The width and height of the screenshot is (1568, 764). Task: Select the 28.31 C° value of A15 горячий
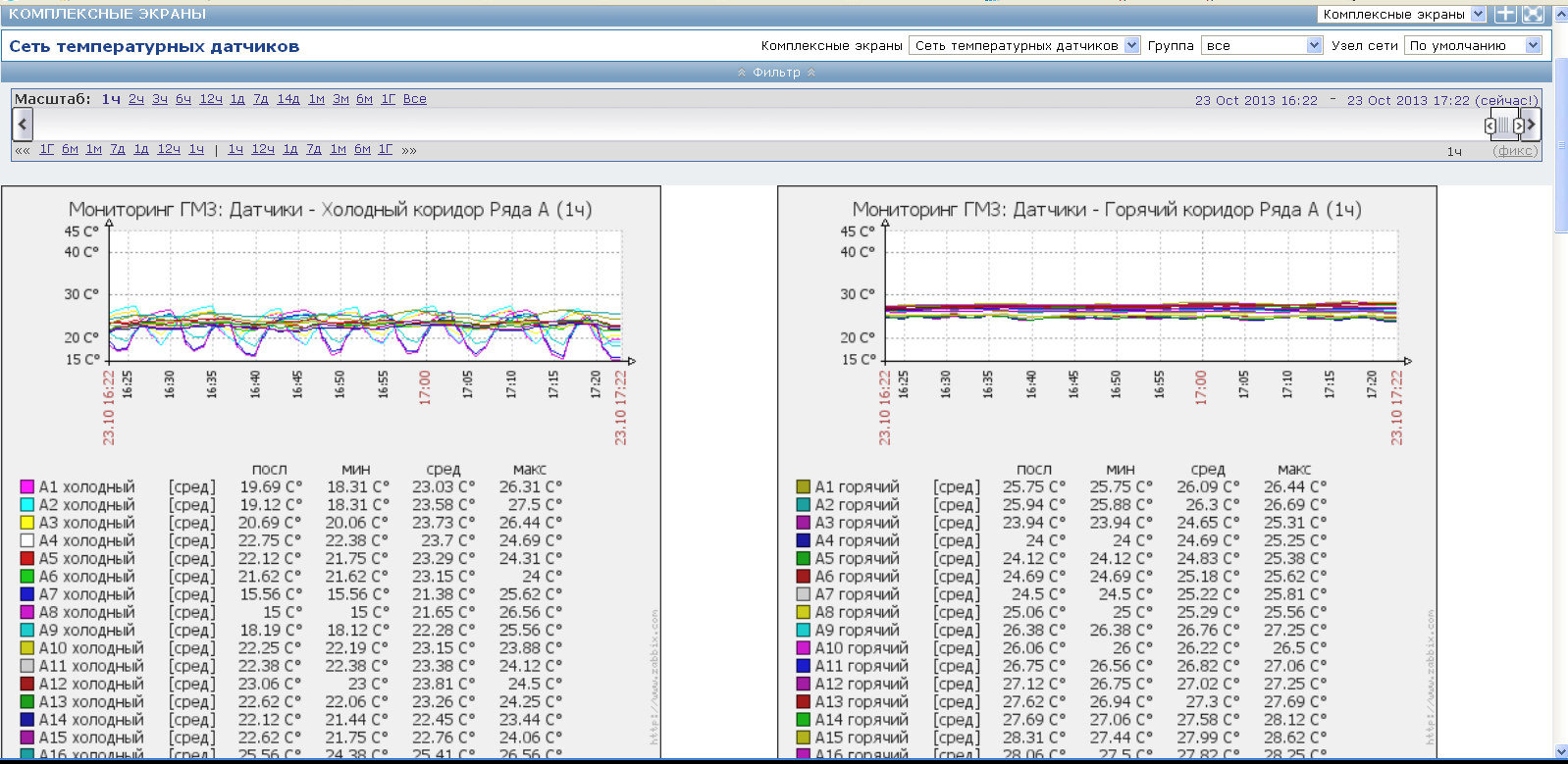tap(1033, 738)
